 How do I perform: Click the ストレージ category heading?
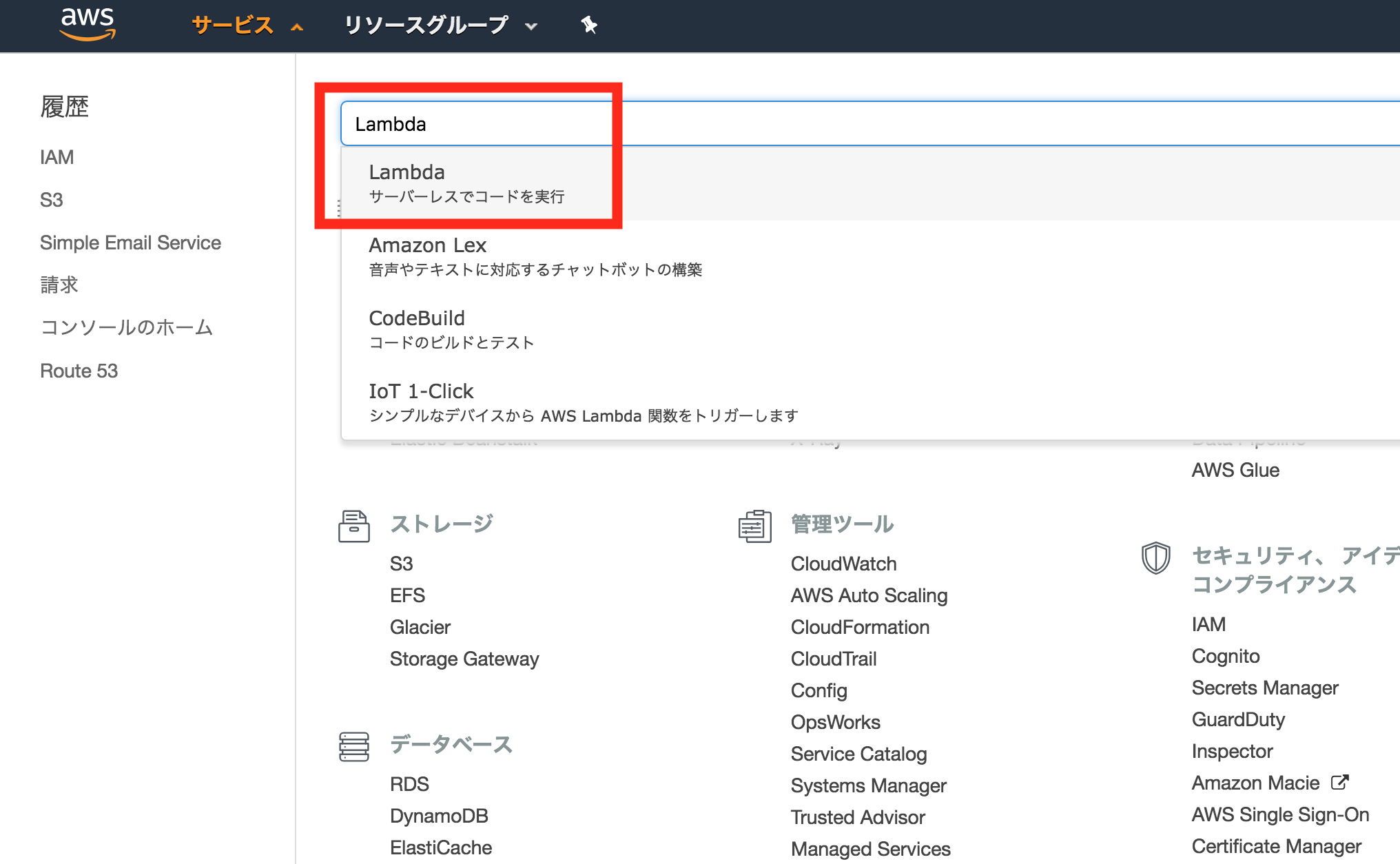tap(441, 524)
